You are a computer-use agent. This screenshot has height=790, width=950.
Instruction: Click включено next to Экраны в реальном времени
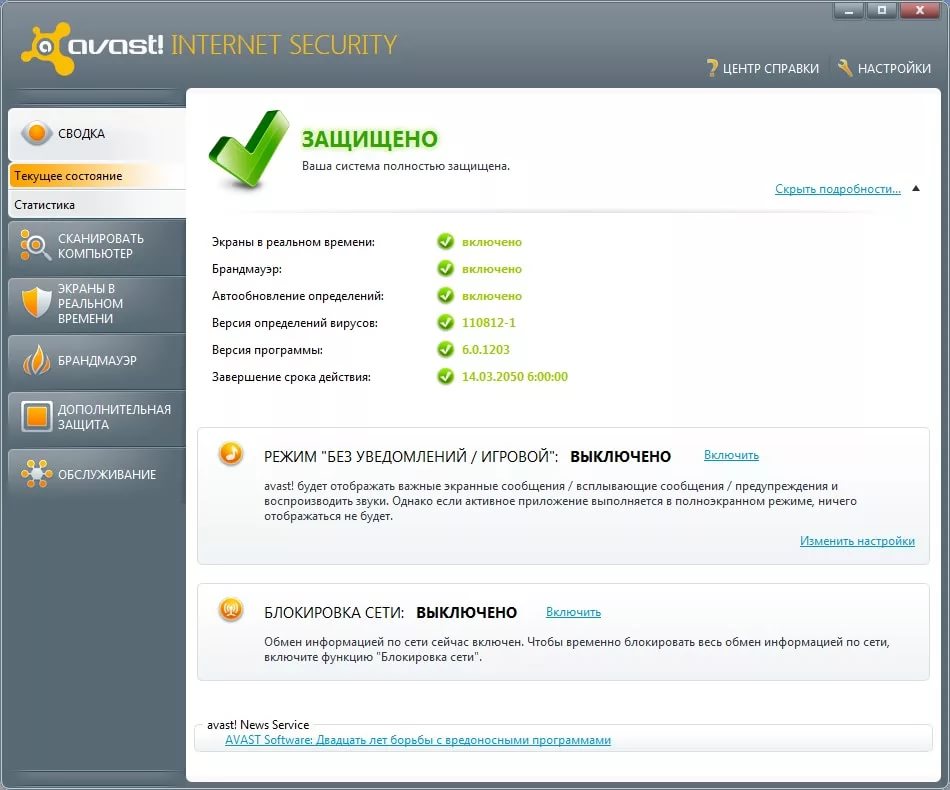tap(491, 242)
